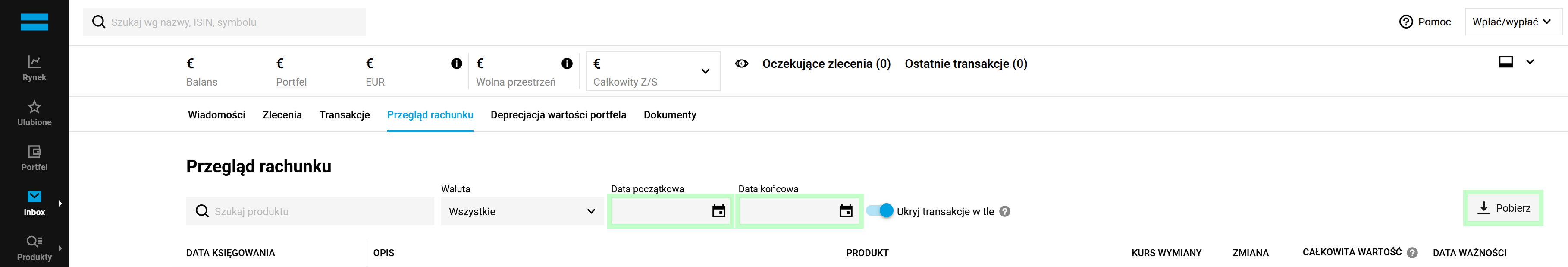
Task: Expand the Wpłać/wypłać dropdown
Action: 1514,21
